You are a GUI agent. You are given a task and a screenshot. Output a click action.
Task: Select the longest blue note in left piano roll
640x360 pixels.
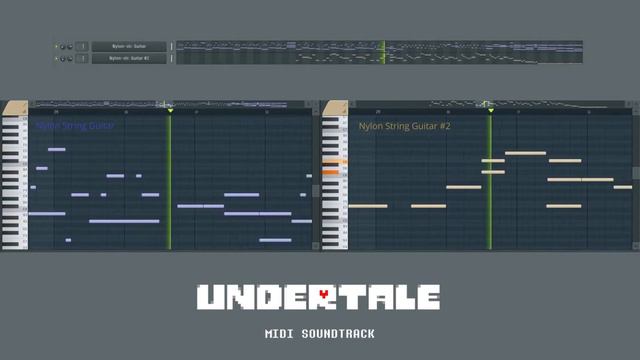(124, 221)
